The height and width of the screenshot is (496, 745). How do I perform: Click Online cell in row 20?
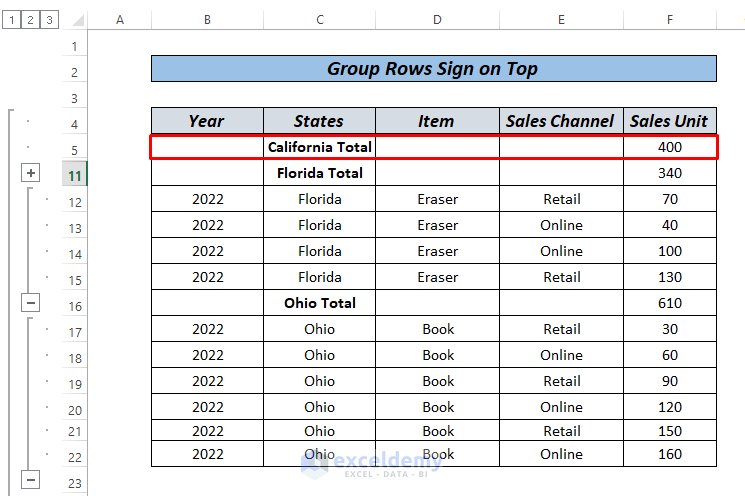[561, 407]
